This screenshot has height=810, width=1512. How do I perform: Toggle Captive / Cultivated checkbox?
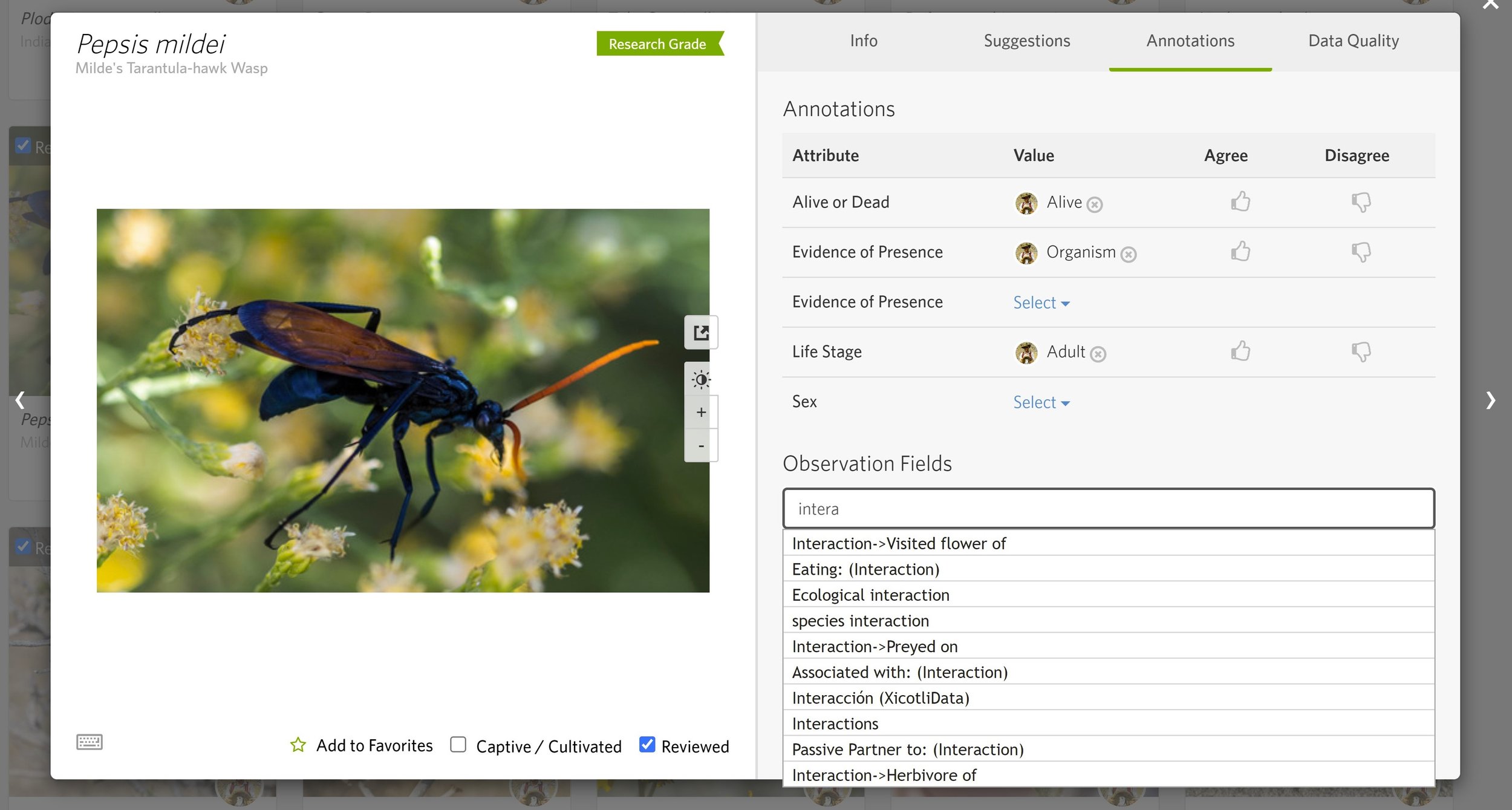pyautogui.click(x=458, y=745)
